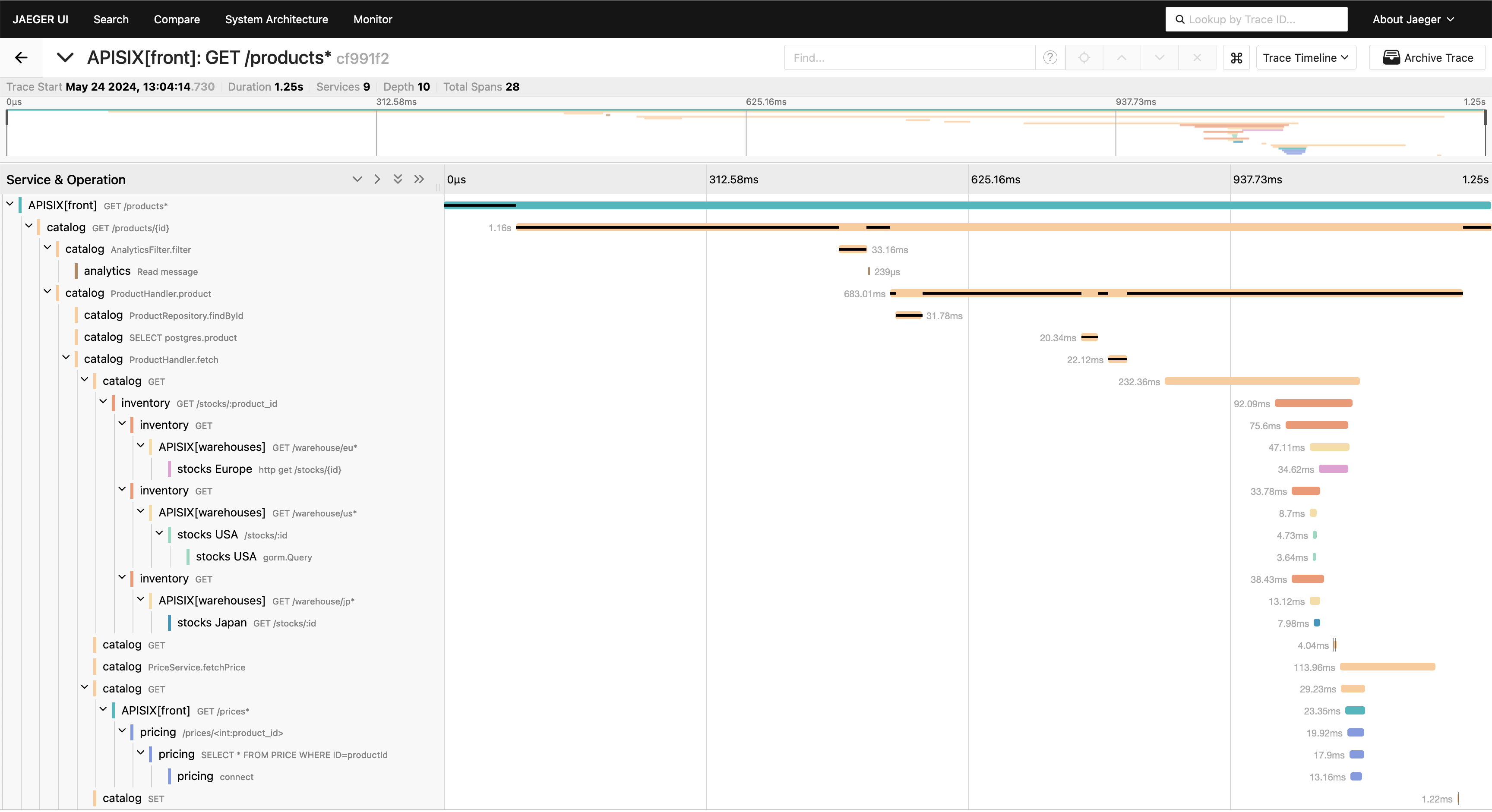
Task: Collapse trace header details chevron
Action: point(65,57)
